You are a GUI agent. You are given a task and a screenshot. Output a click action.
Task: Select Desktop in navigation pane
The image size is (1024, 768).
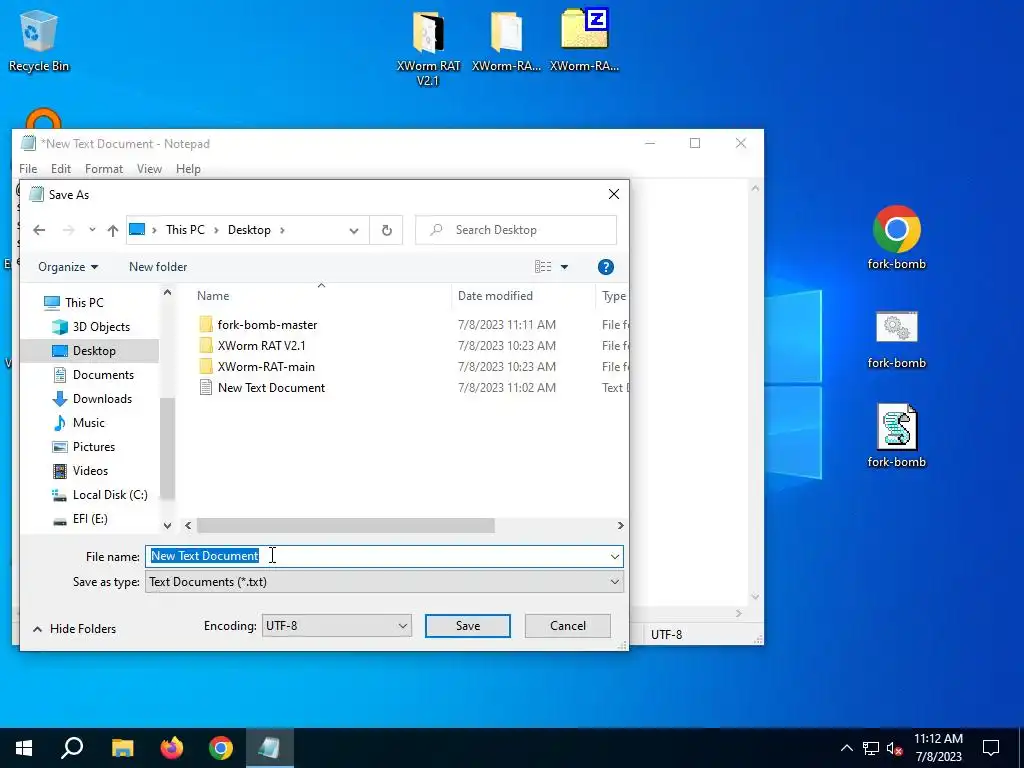click(94, 351)
